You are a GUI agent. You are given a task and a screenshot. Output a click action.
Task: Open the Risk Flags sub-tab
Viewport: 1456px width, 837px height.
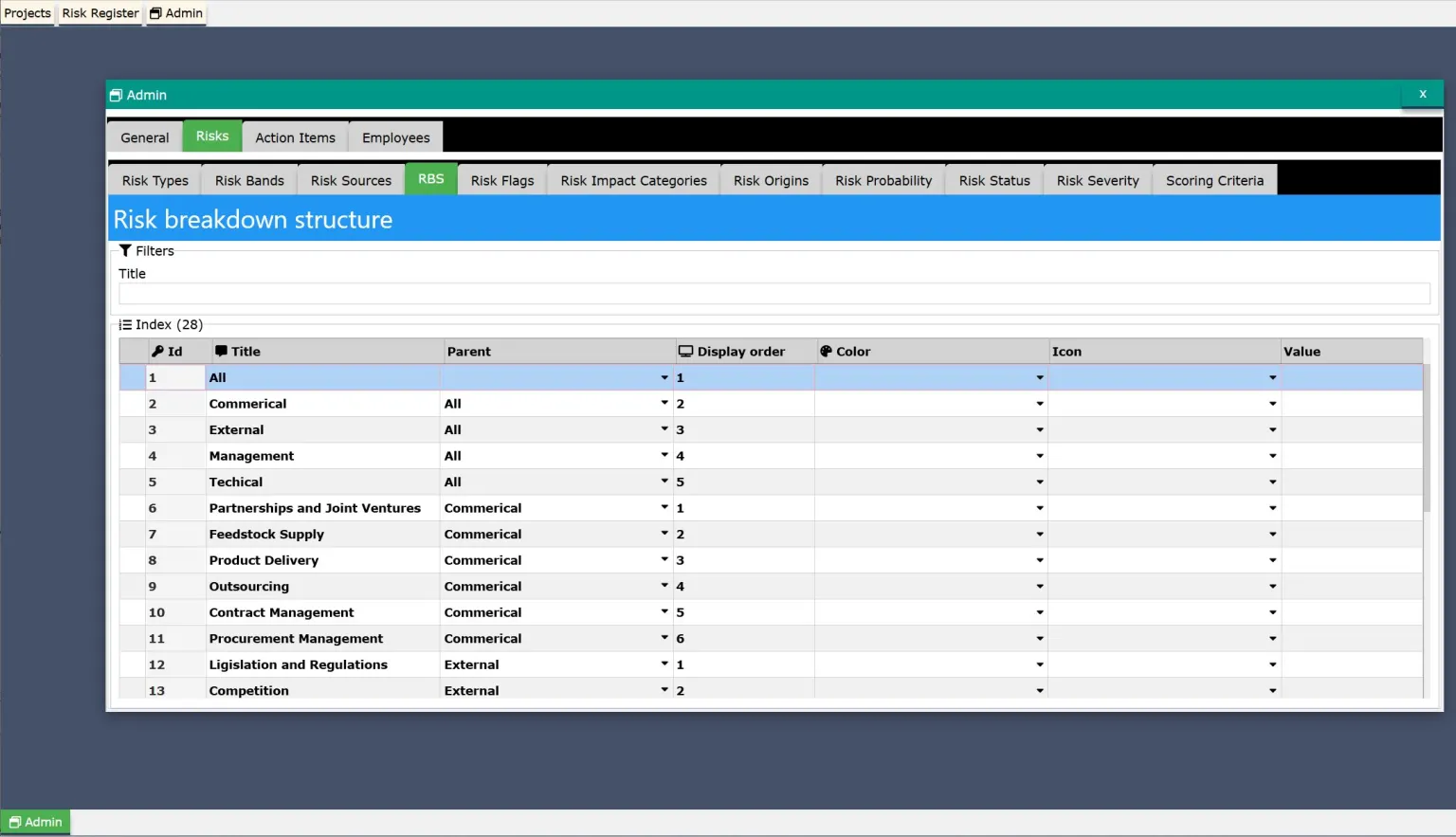502,181
